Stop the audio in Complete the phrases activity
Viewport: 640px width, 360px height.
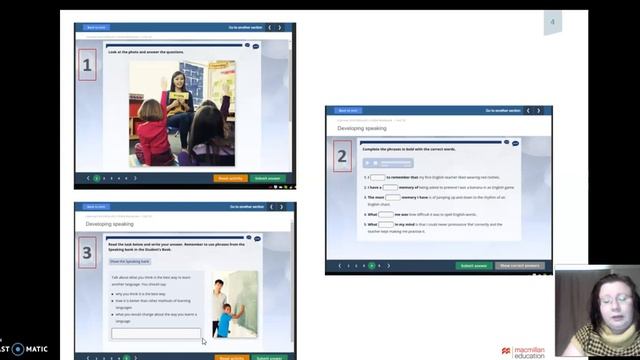click(375, 163)
